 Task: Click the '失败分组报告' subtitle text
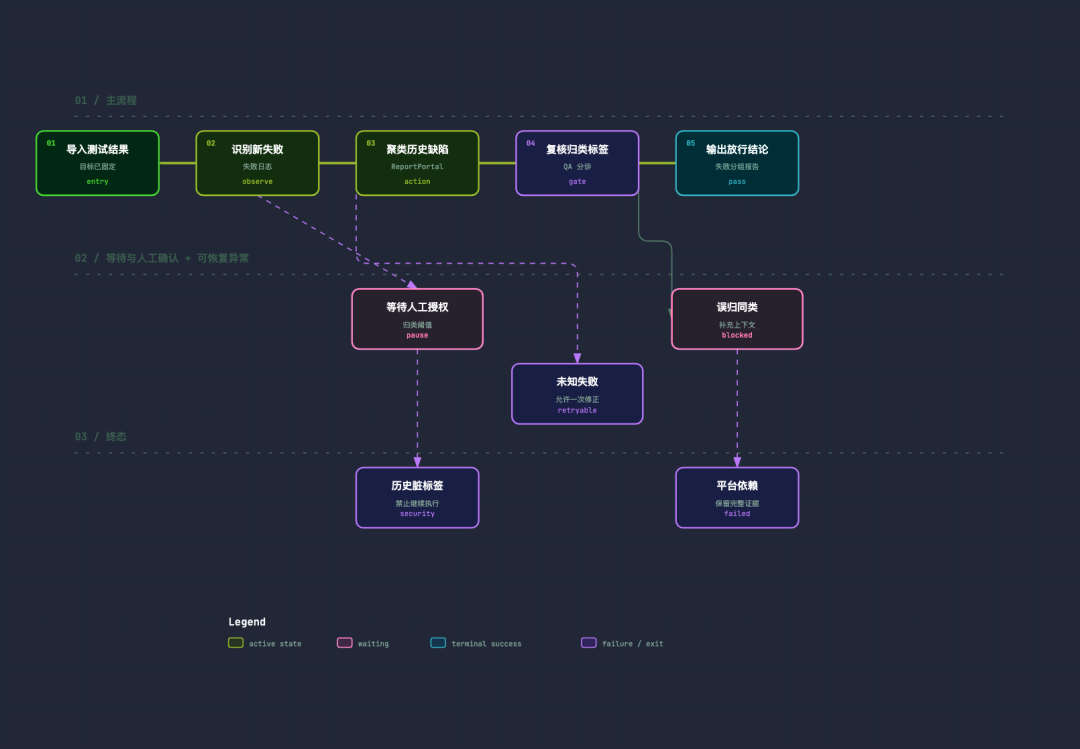(737, 167)
